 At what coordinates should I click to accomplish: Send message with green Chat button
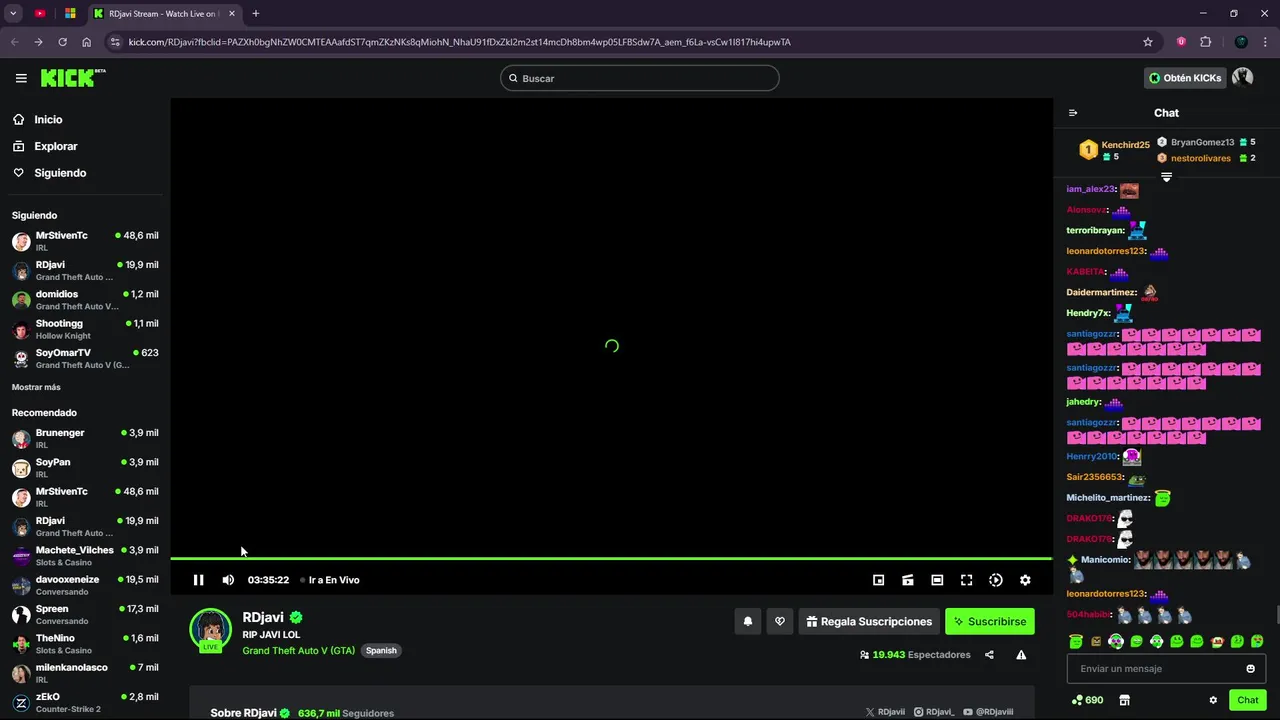point(1247,700)
